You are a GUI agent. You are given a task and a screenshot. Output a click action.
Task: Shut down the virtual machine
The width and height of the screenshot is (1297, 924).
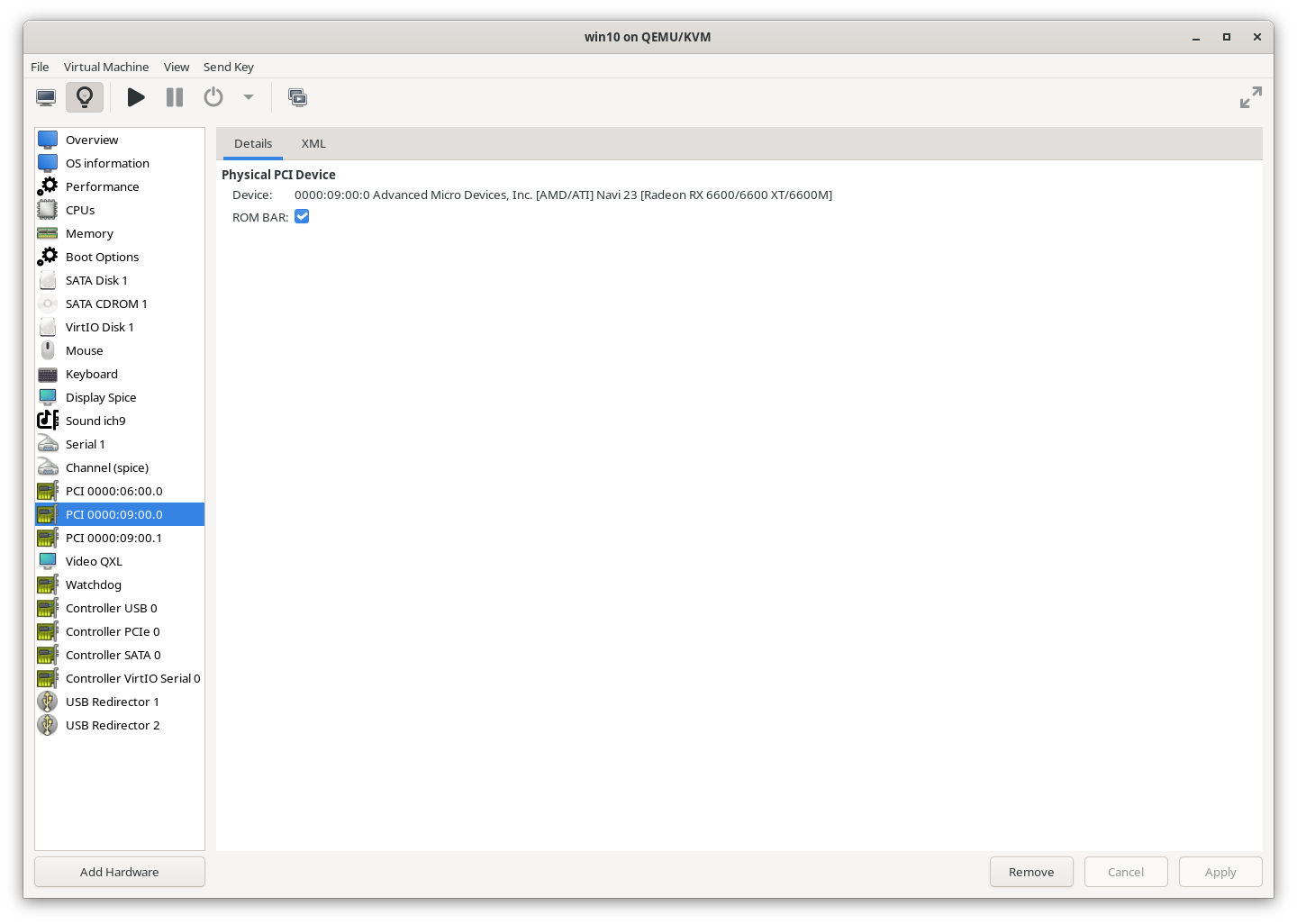[213, 97]
